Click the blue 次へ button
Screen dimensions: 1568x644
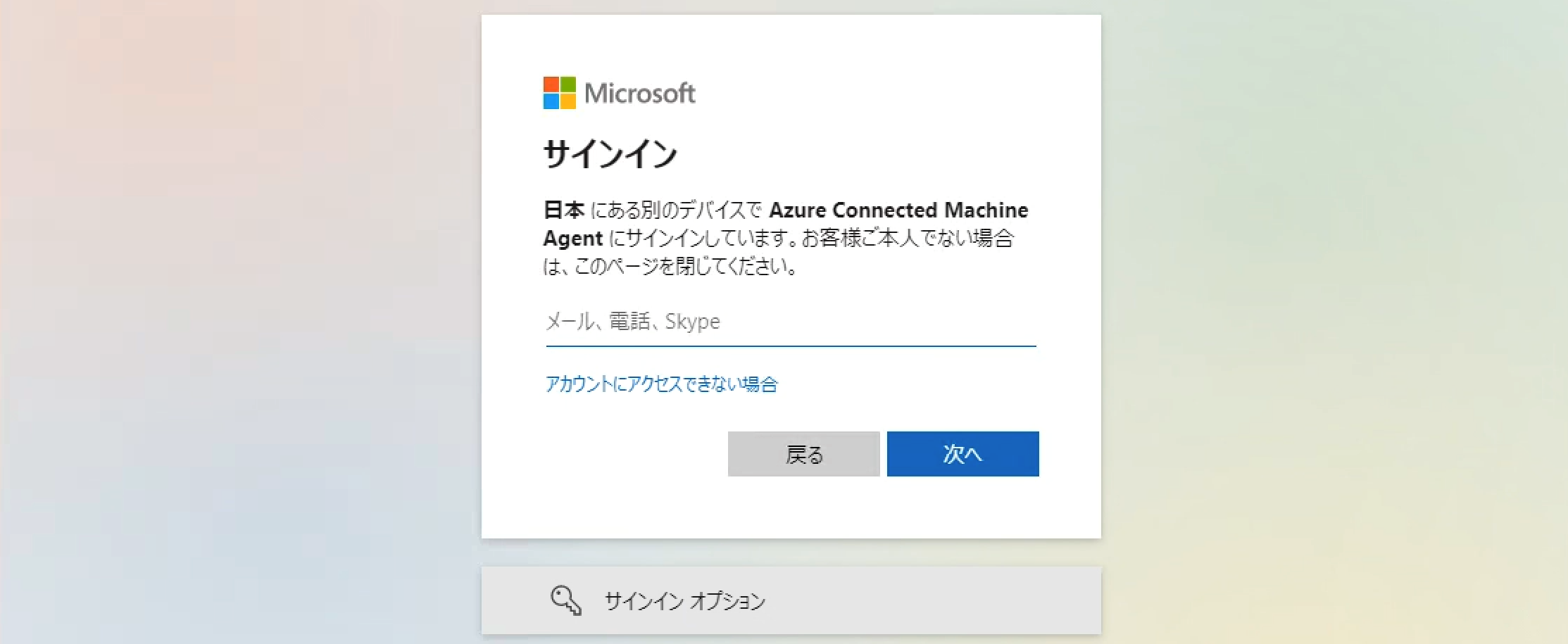tap(962, 454)
